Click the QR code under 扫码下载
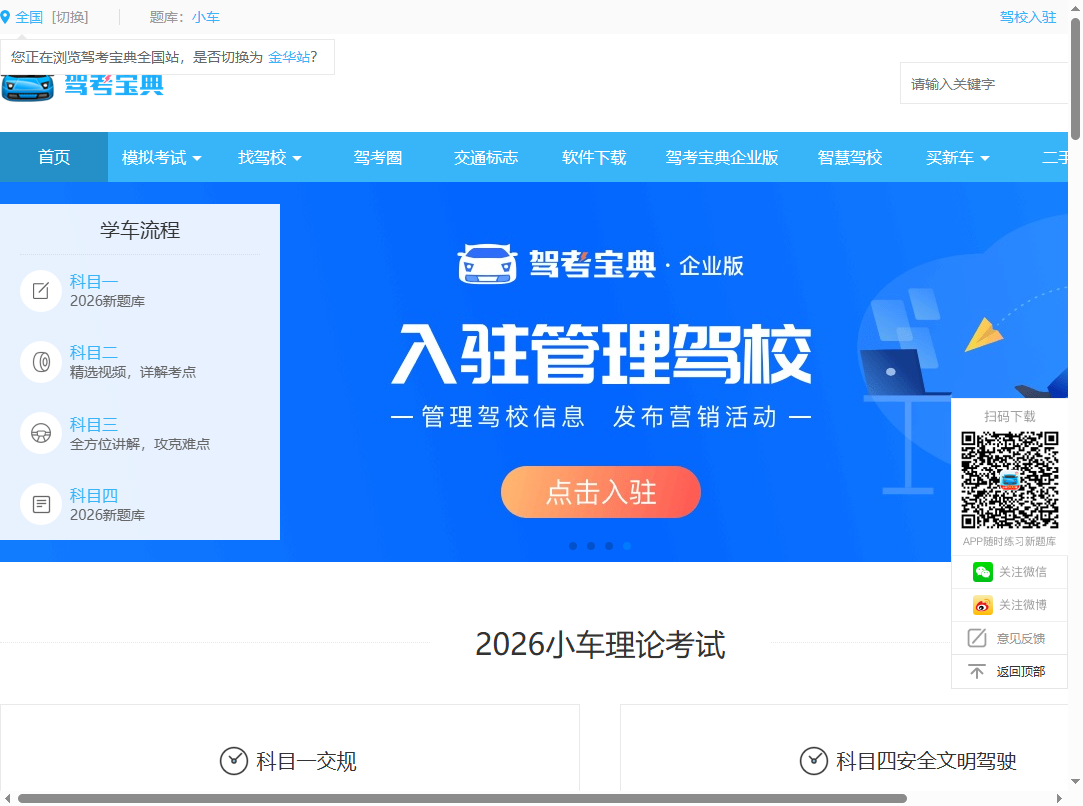Screen dimensions: 1083x806 pos(1010,480)
